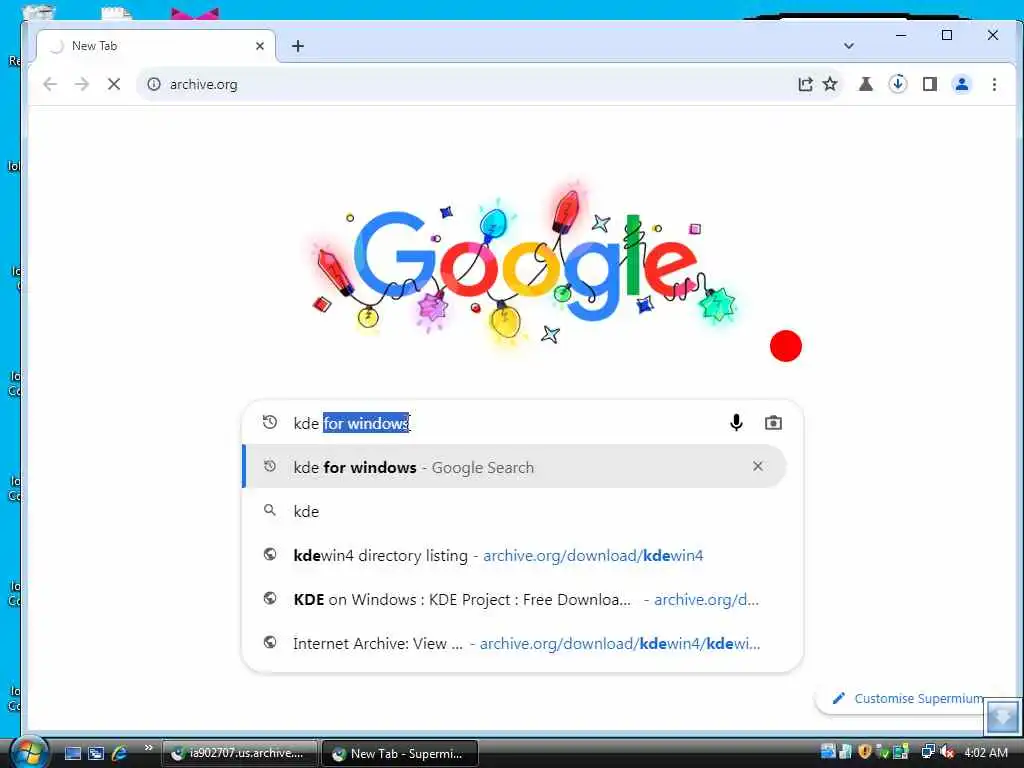Click the Customise Supermium button

pyautogui.click(x=908, y=698)
